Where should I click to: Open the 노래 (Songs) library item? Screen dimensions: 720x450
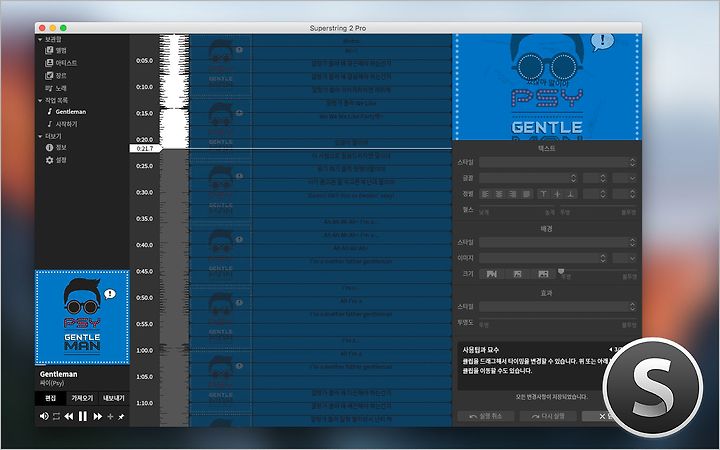coord(56,88)
